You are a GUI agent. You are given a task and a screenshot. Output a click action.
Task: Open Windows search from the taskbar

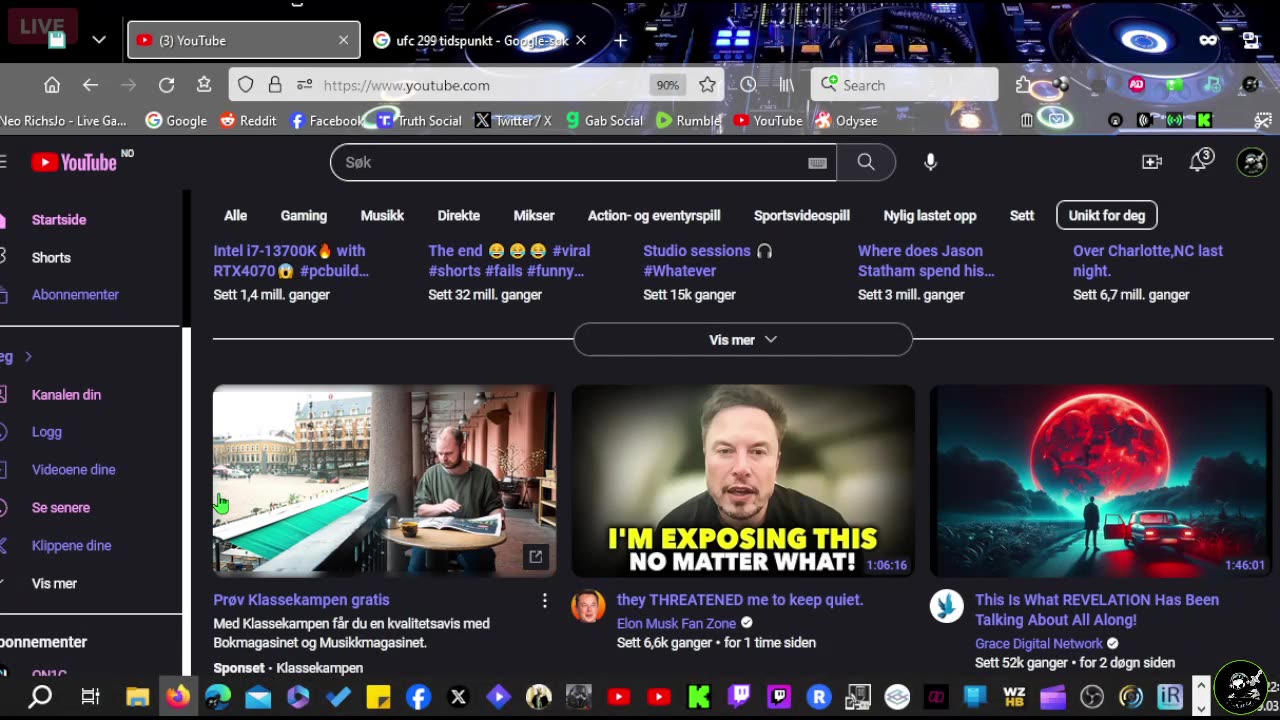(40, 697)
